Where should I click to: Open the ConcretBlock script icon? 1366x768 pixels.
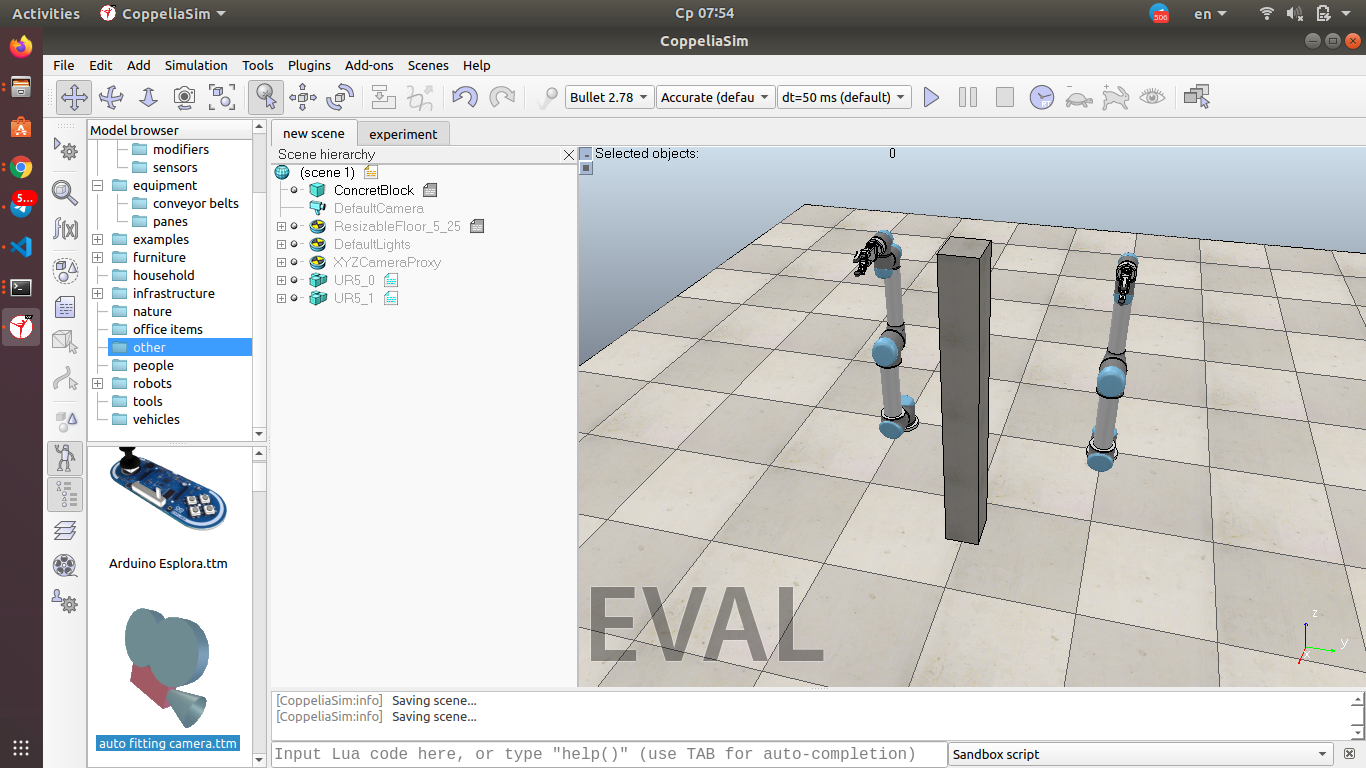point(430,190)
